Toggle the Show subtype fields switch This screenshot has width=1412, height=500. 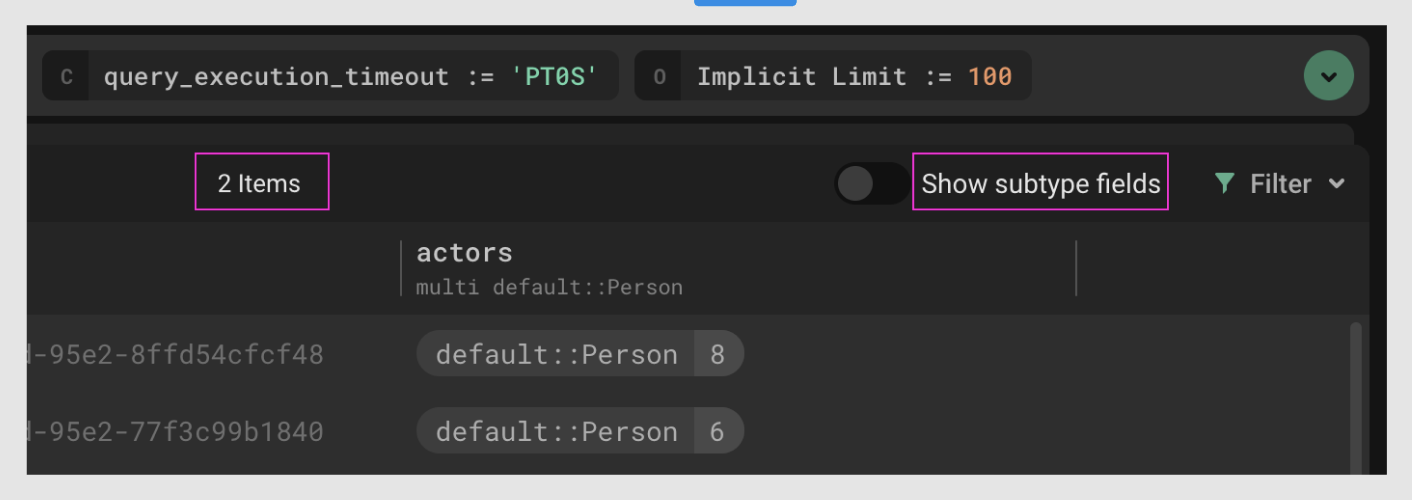click(872, 184)
